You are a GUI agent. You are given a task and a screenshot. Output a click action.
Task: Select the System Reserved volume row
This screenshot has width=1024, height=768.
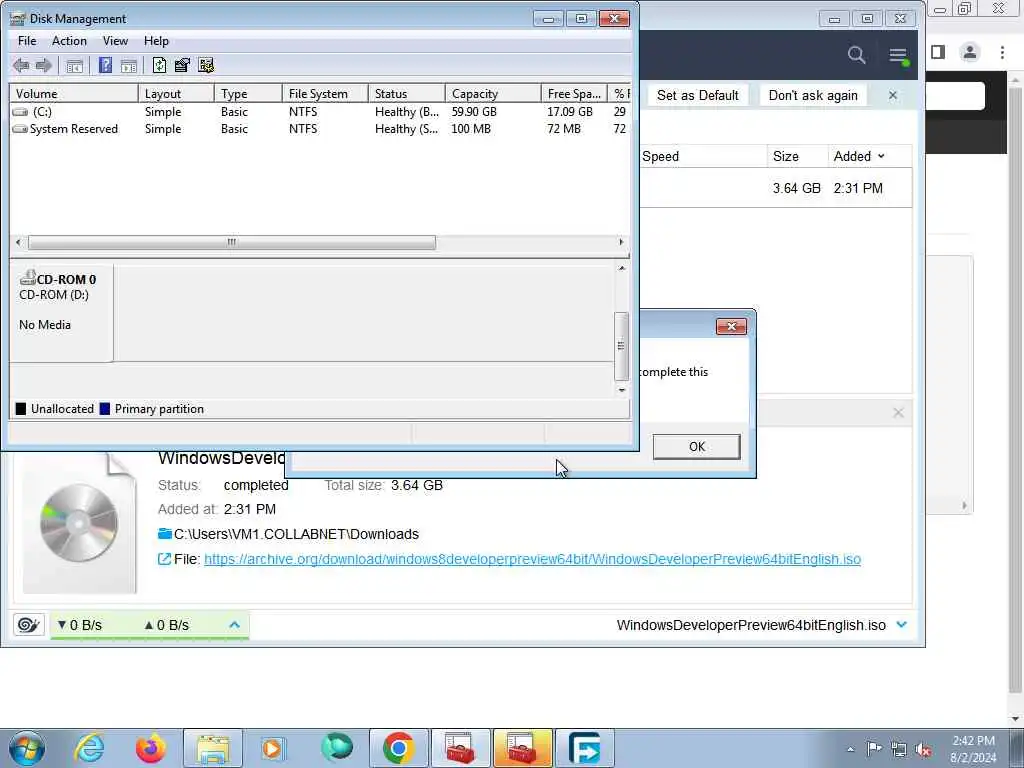319,129
